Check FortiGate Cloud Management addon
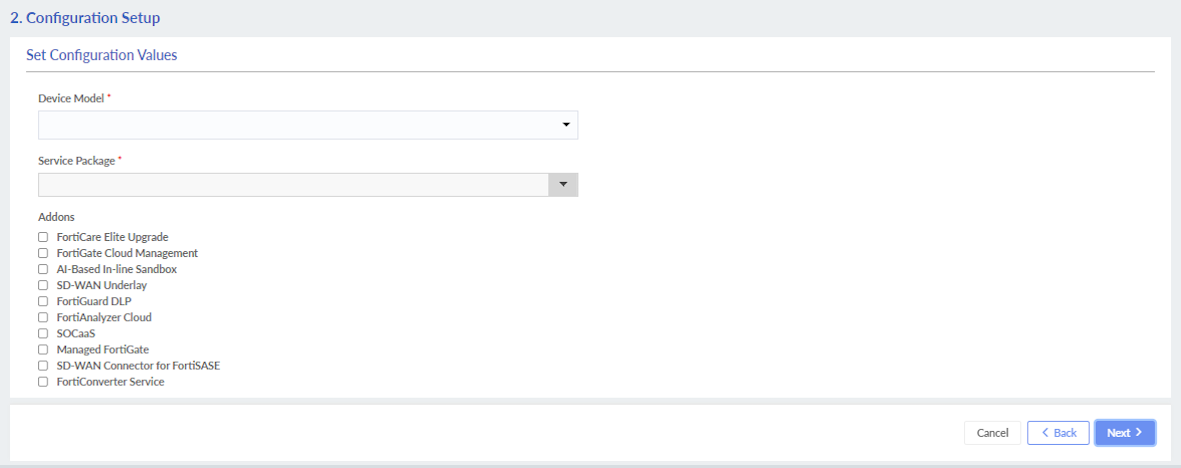 [x=43, y=253]
